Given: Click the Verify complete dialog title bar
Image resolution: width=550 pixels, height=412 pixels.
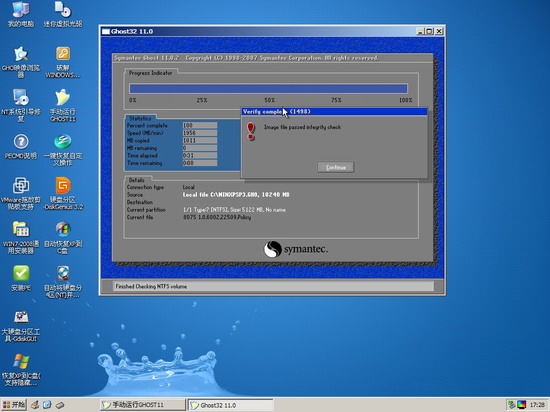Looking at the screenshot, I should click(x=334, y=112).
